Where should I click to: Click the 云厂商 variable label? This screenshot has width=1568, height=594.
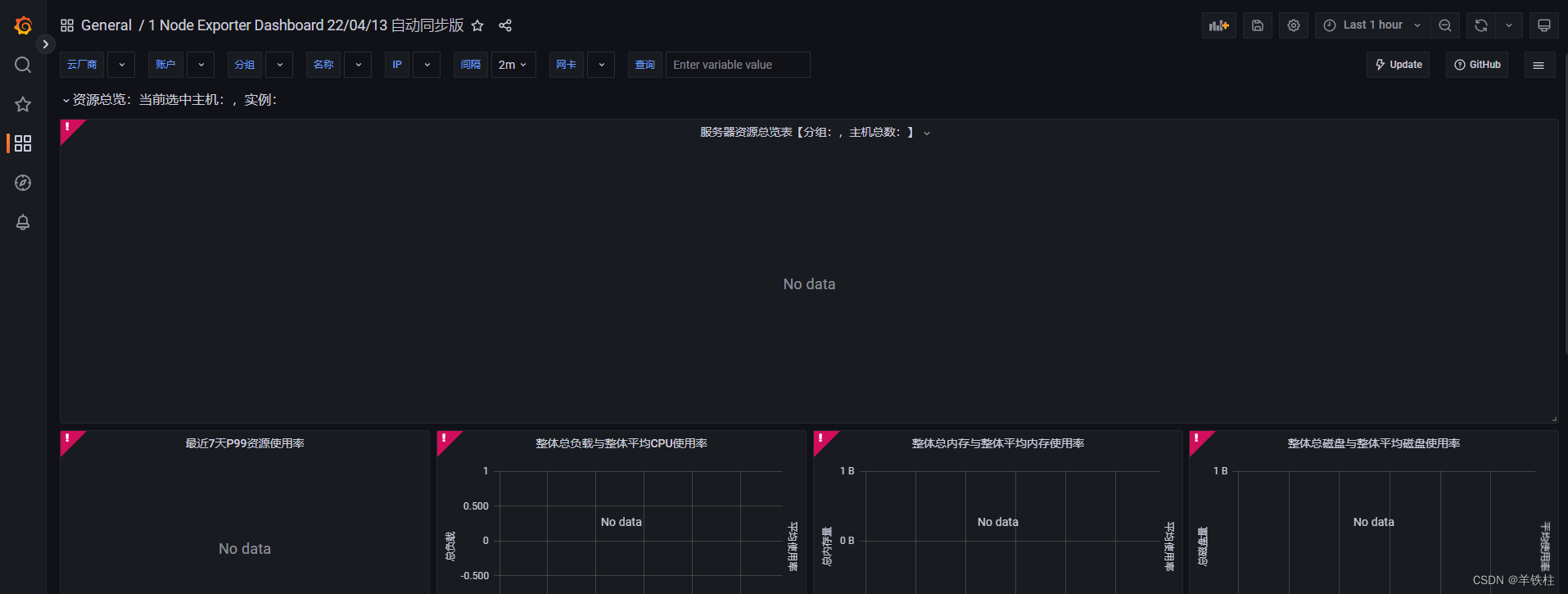pos(82,65)
